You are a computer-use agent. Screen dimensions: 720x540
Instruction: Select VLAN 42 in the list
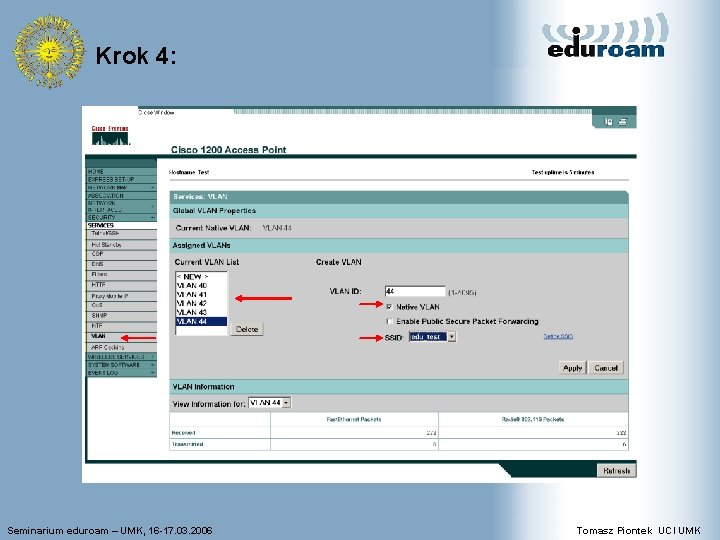[x=201, y=303]
